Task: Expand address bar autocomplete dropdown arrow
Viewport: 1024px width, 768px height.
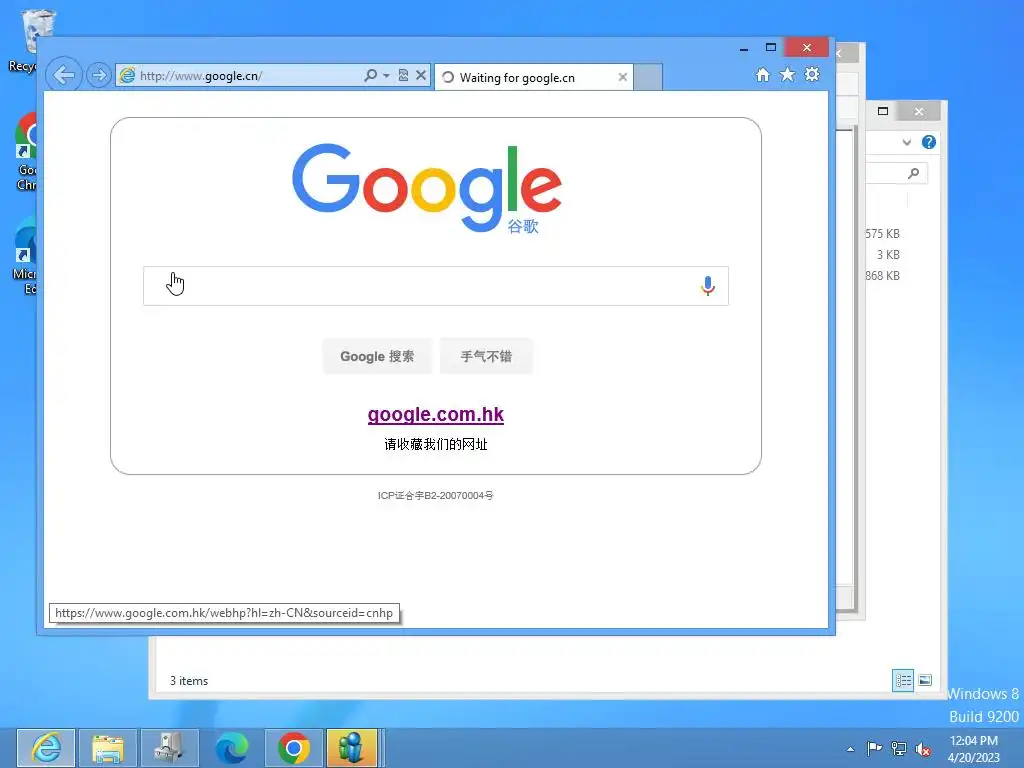Action: tap(387, 76)
